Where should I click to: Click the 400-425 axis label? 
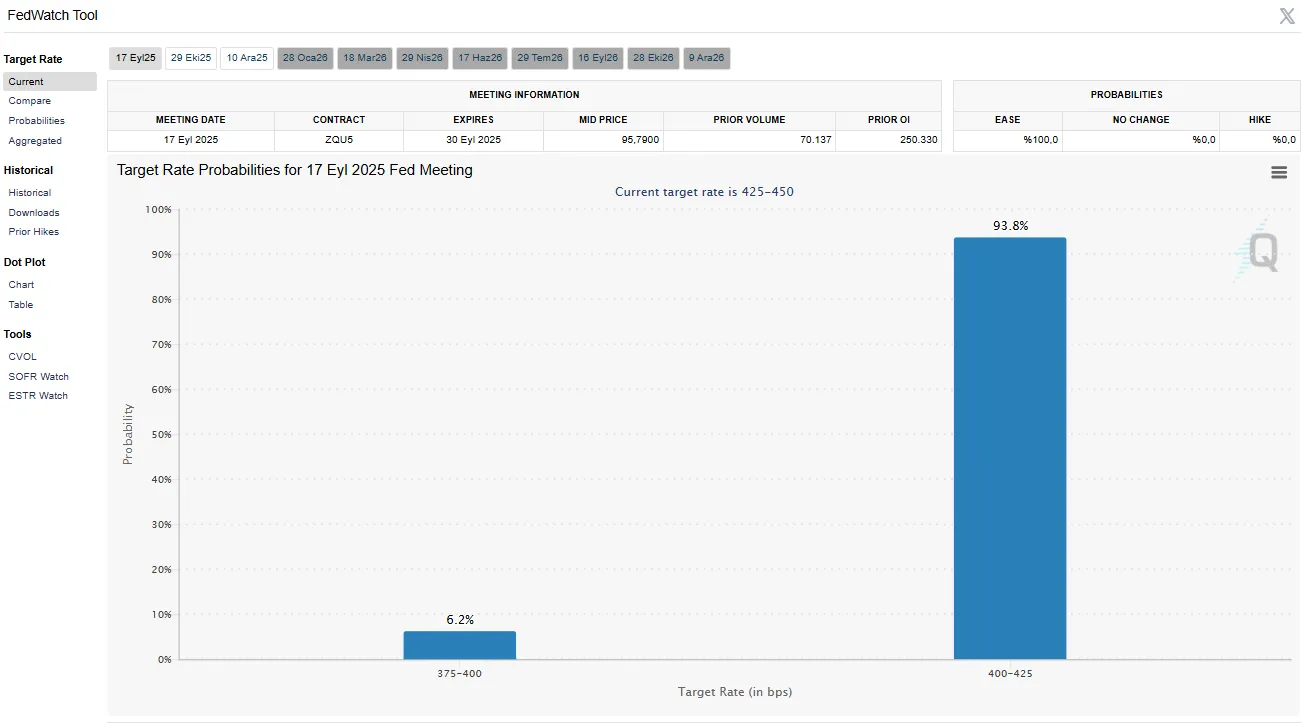click(x=1010, y=674)
